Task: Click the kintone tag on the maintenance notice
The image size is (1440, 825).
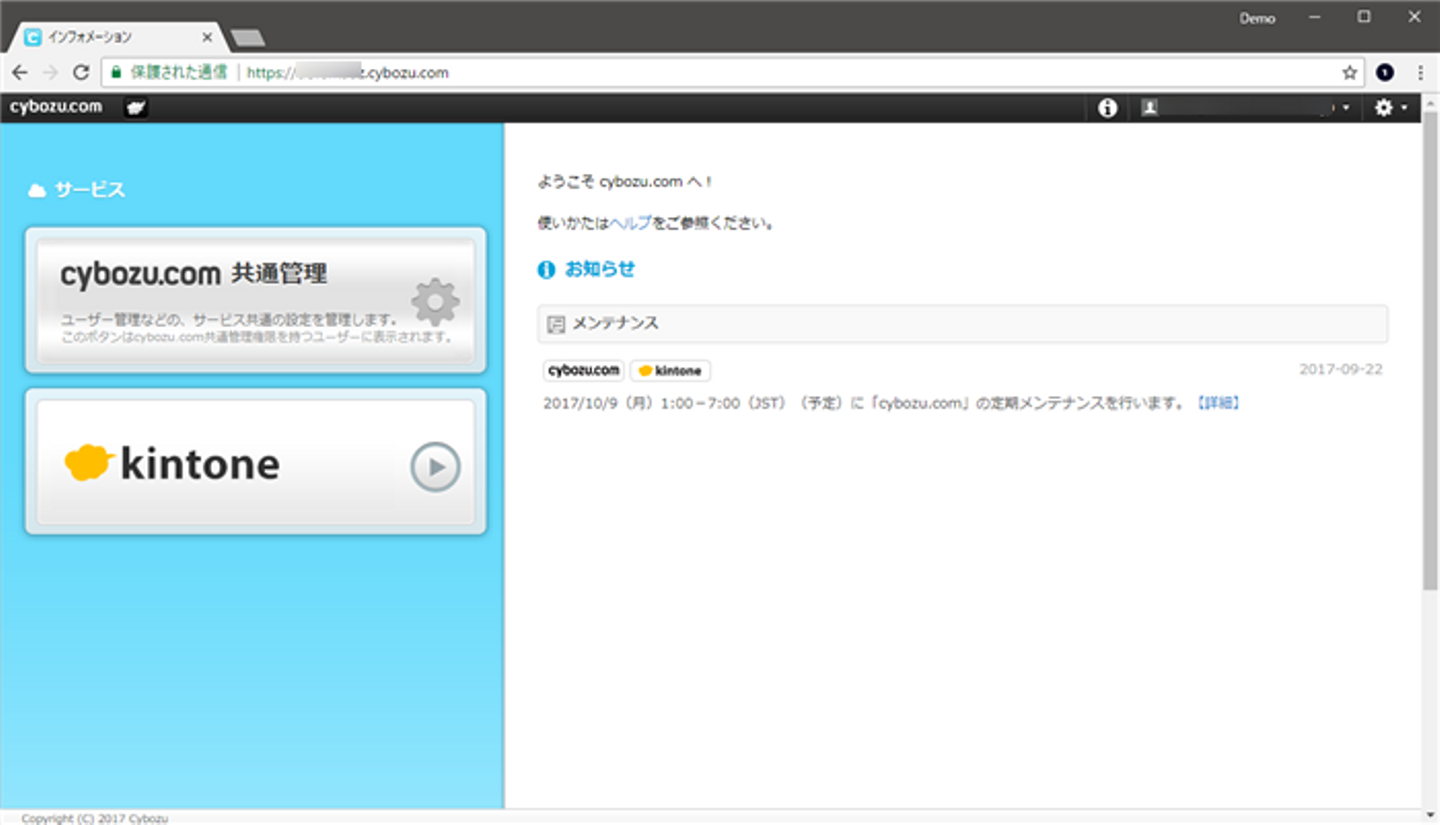Action: 670,370
